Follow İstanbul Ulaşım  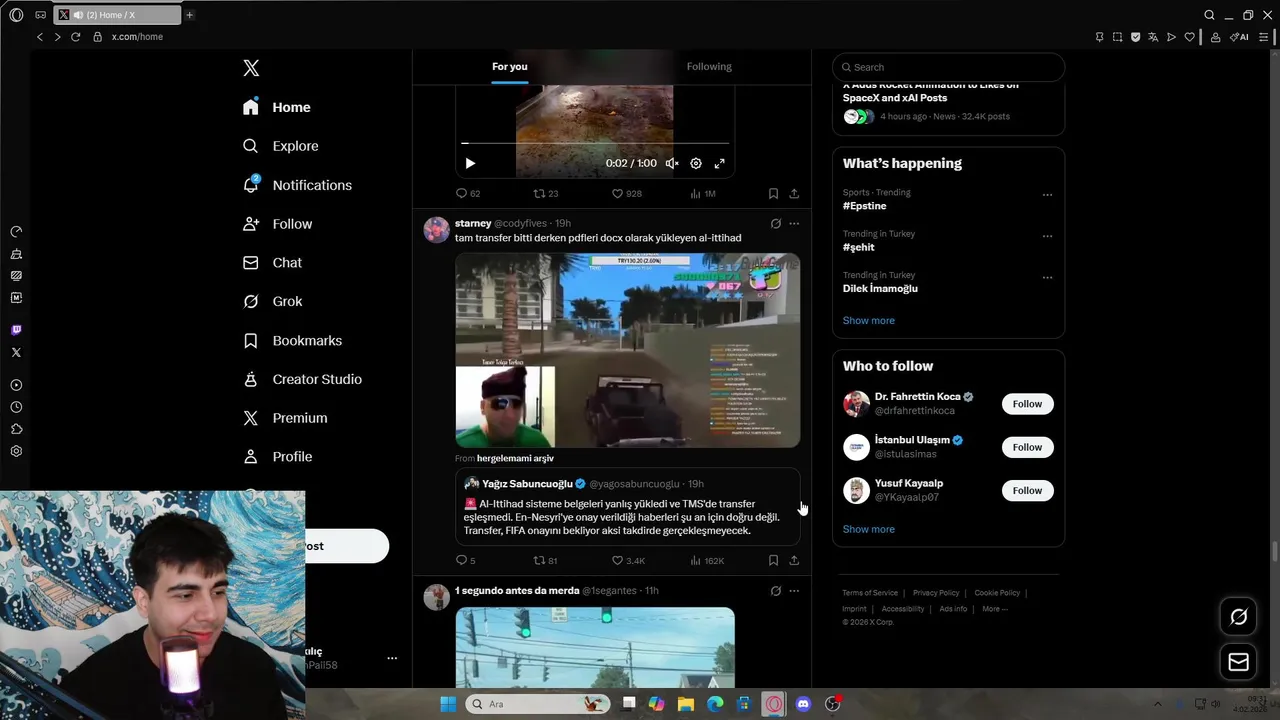[1027, 447]
